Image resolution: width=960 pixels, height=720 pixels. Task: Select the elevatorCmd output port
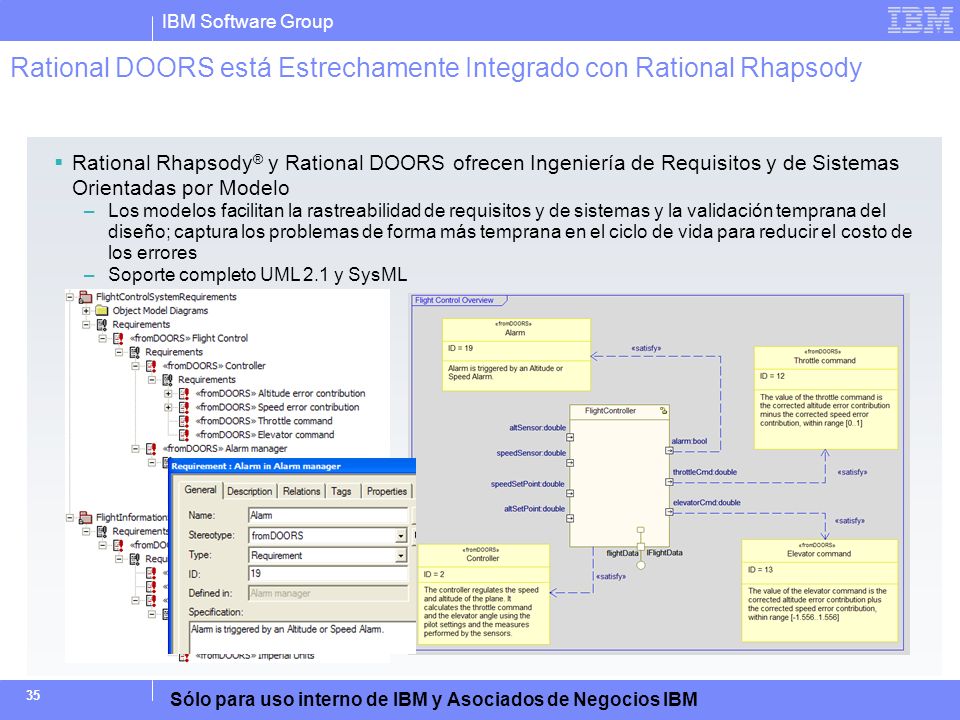point(669,512)
